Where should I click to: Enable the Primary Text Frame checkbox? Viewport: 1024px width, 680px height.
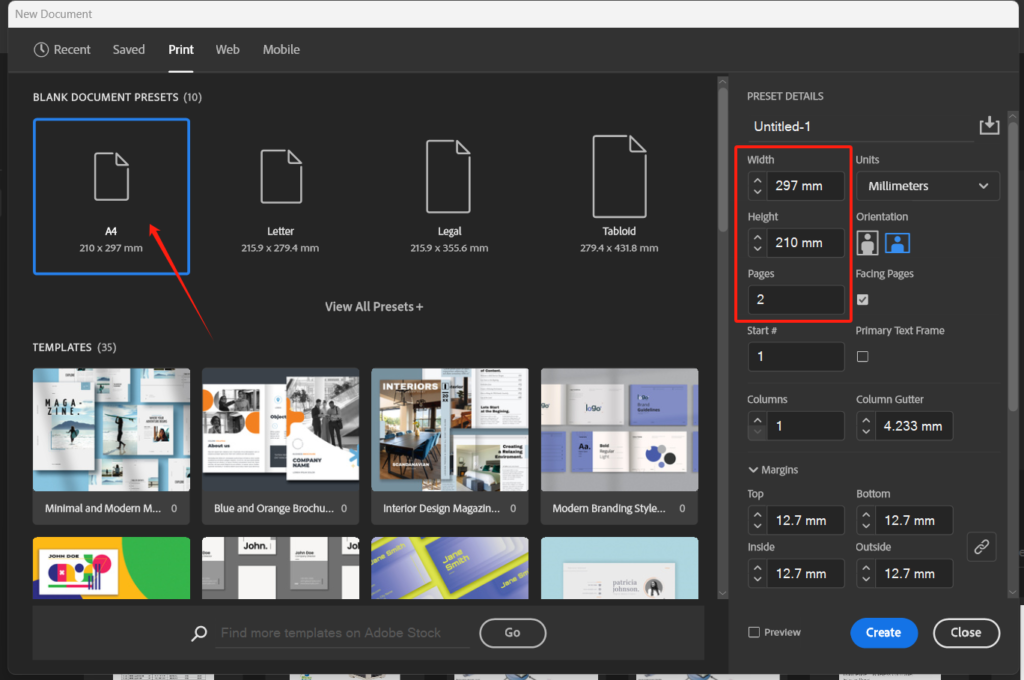[863, 356]
